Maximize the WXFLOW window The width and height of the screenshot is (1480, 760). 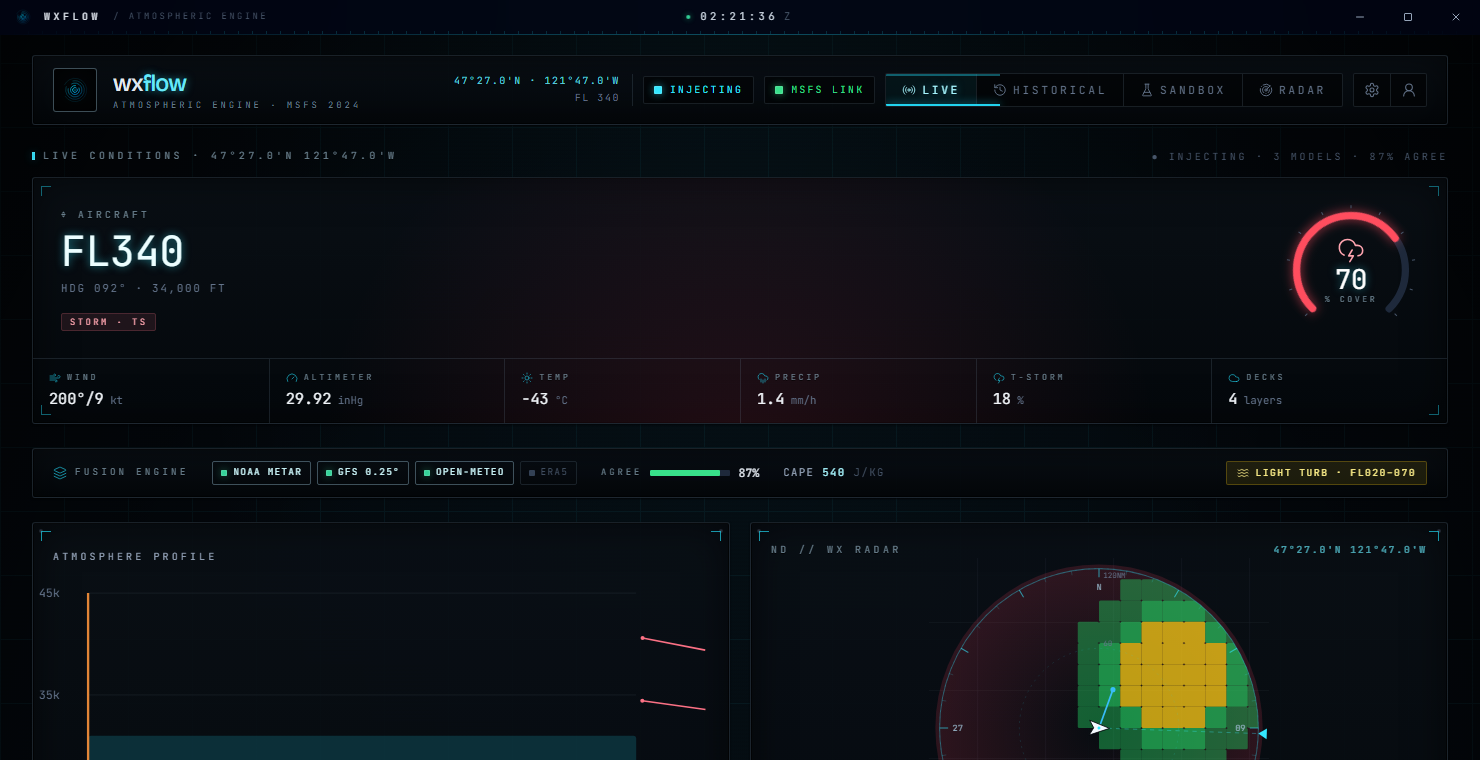point(1408,17)
